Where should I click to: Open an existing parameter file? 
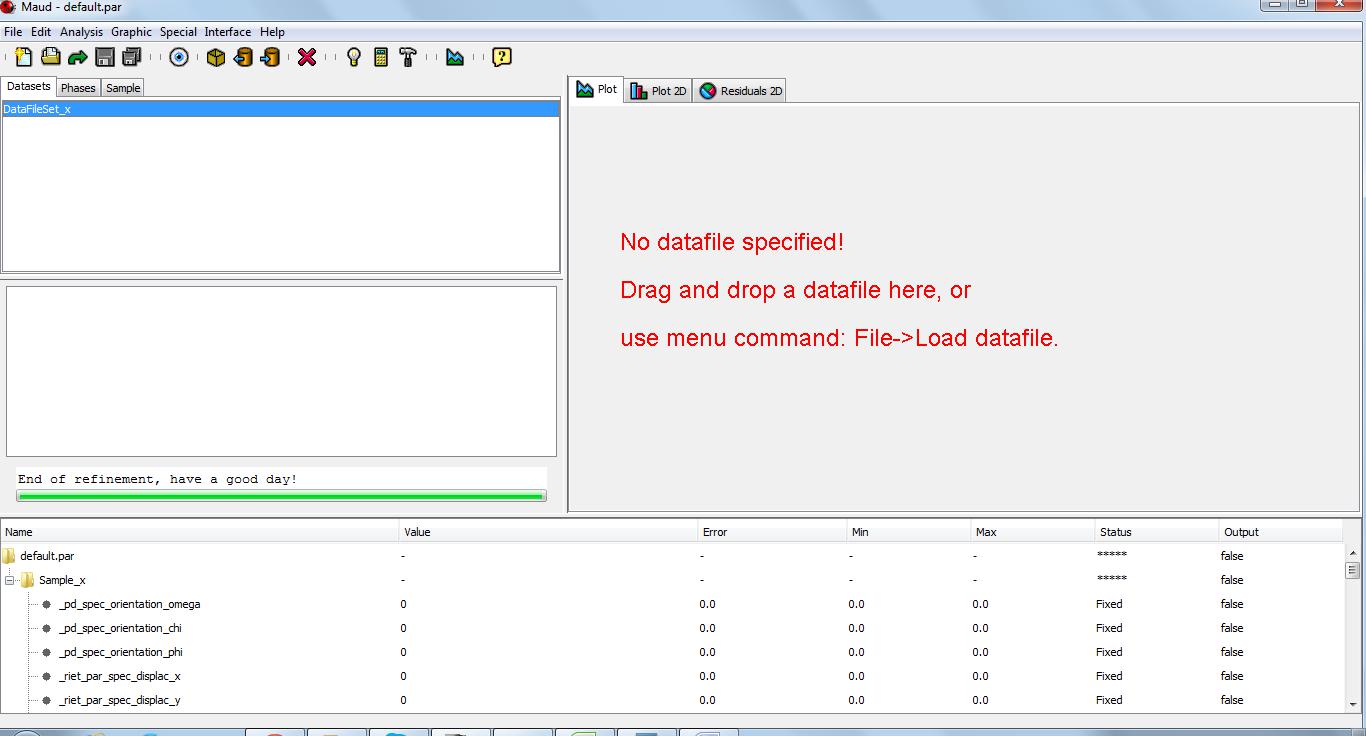pyautogui.click(x=50, y=57)
